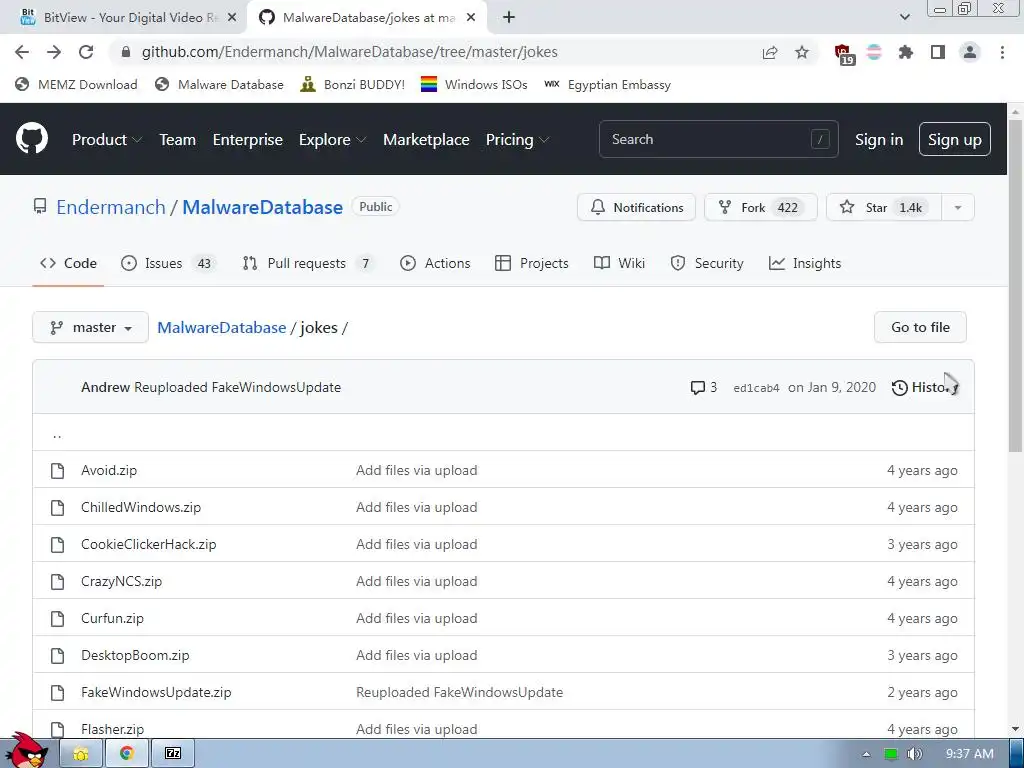Open File Explorer from the taskbar

coord(81,754)
